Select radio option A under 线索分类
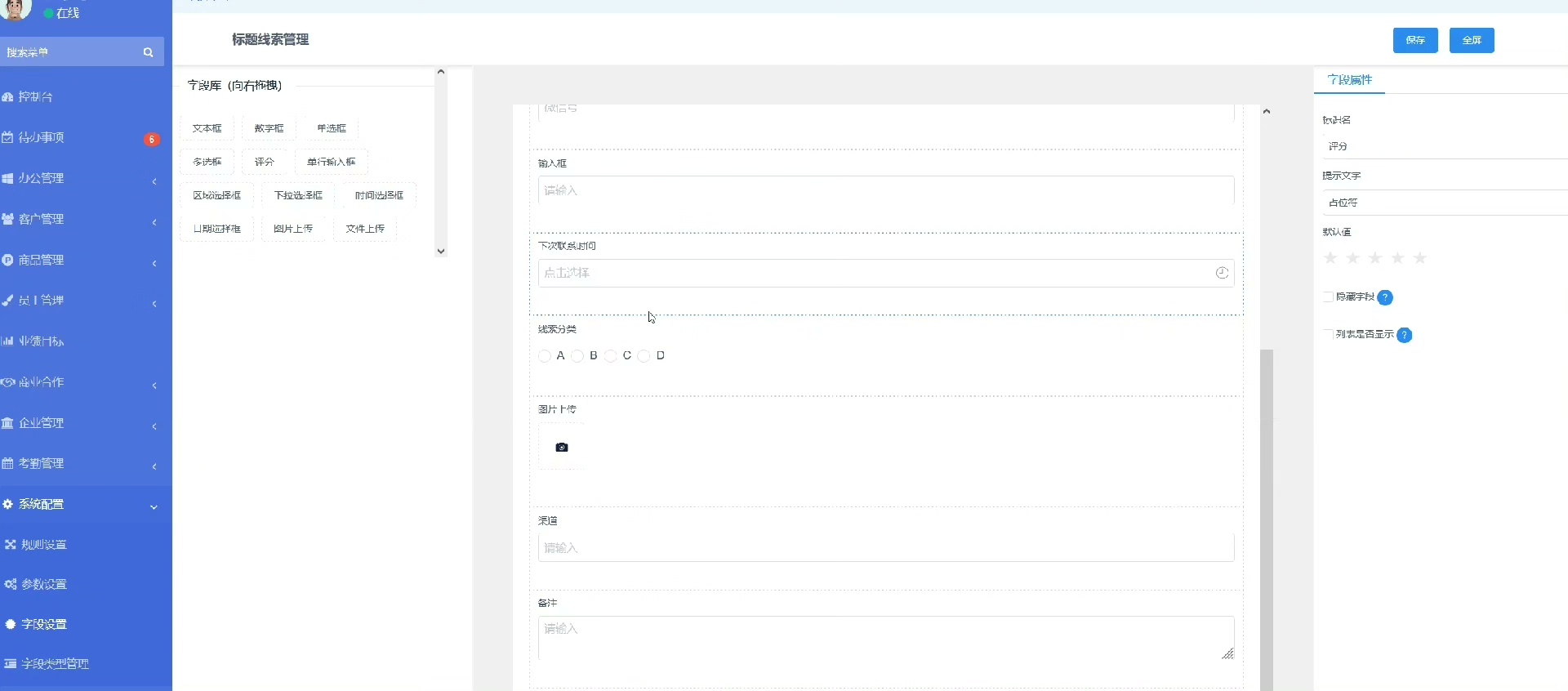The image size is (1568, 691). [x=545, y=356]
